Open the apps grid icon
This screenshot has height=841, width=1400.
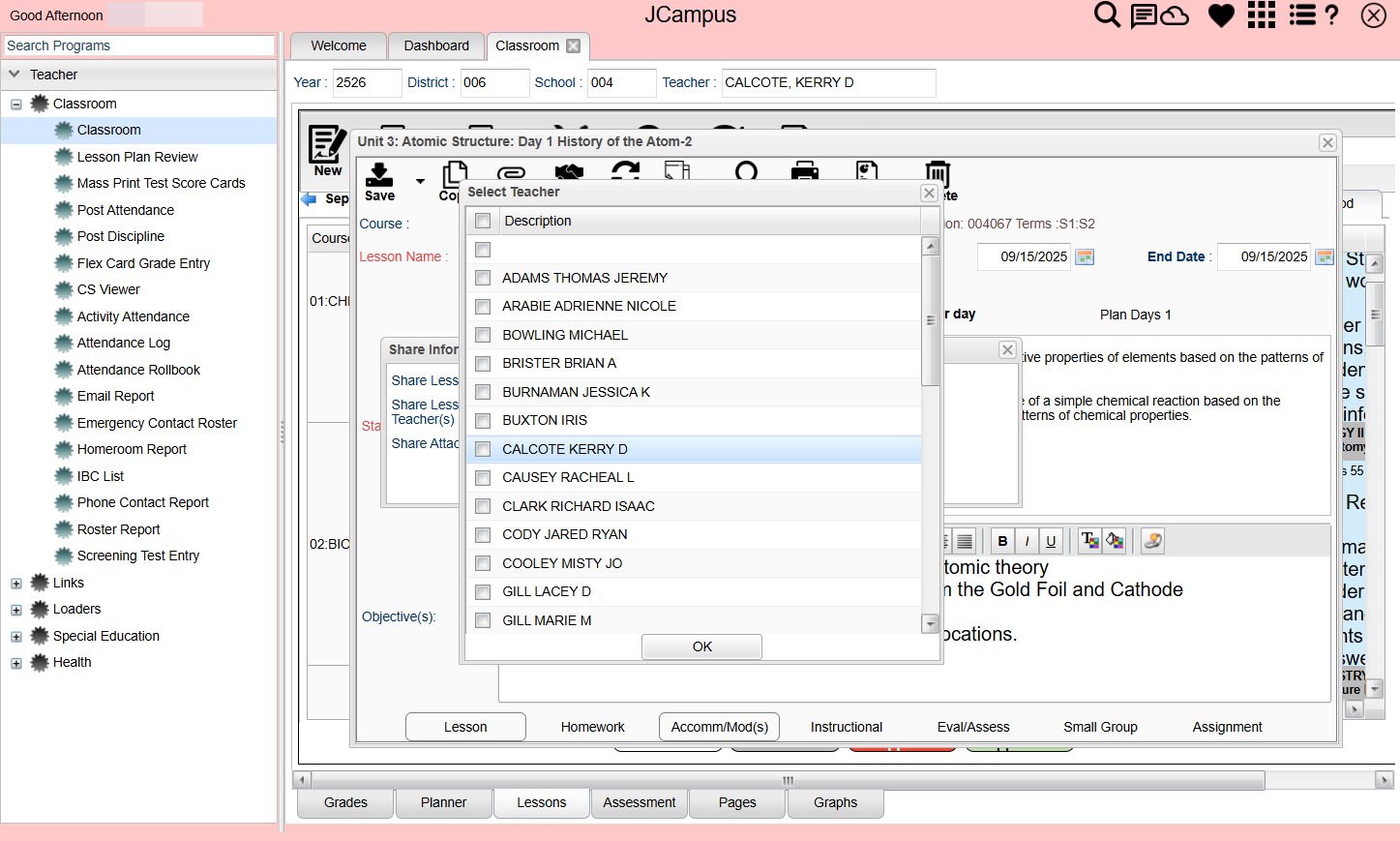[x=1262, y=15]
